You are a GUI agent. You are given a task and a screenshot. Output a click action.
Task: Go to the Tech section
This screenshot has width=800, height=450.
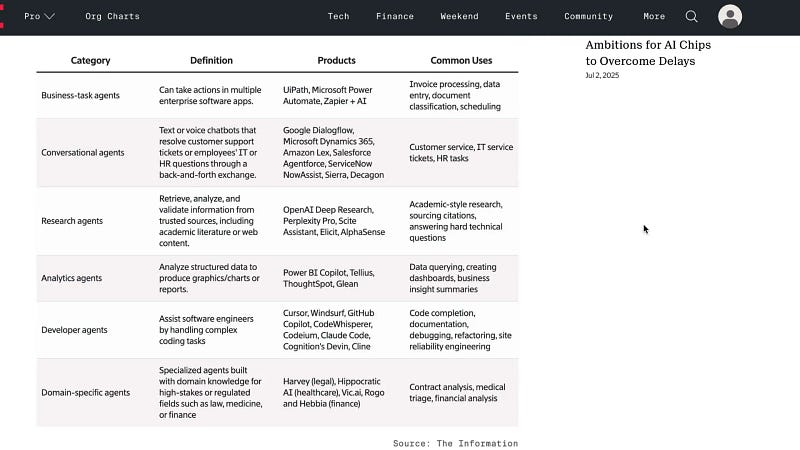point(338,16)
